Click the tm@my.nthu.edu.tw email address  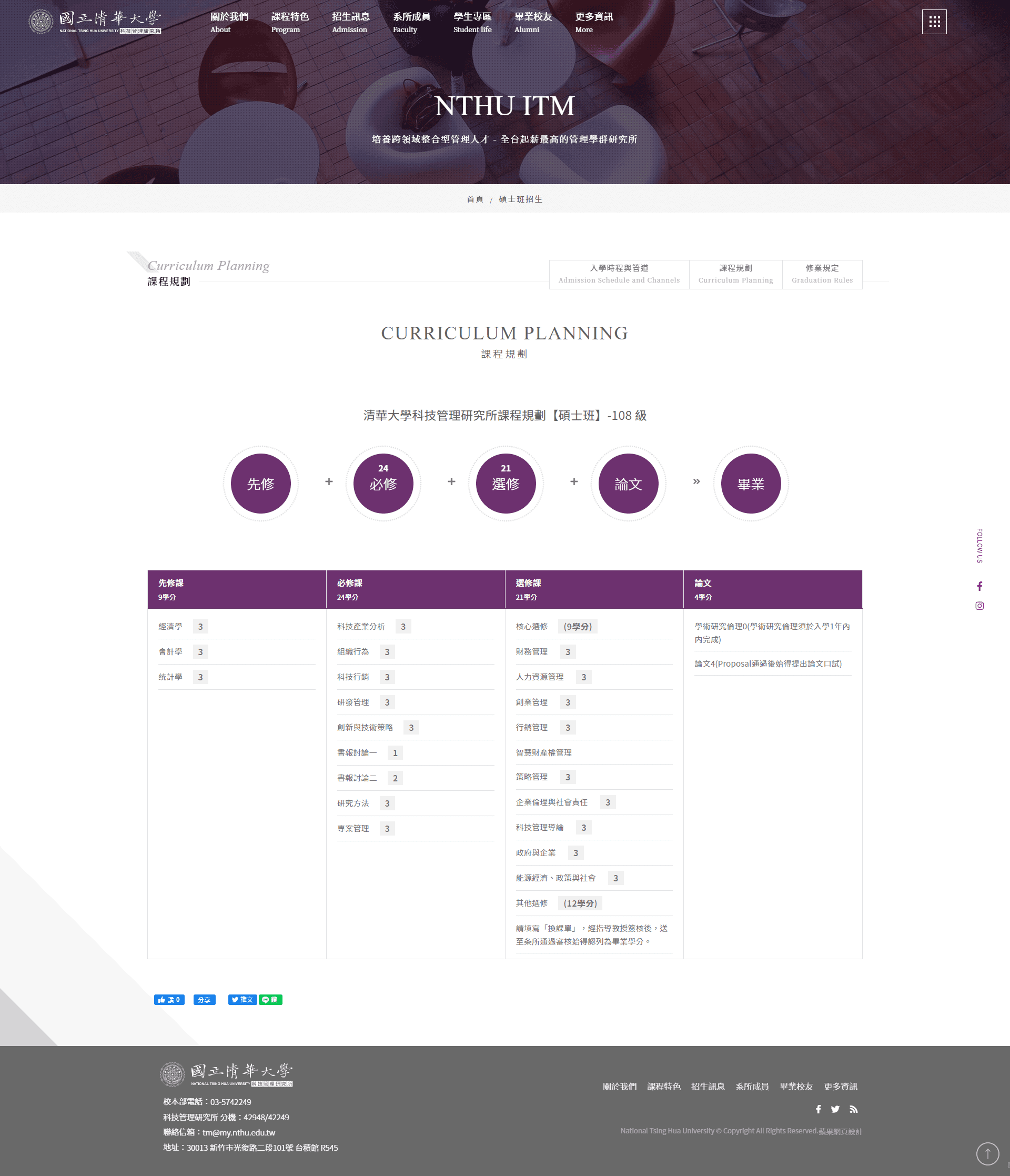click(x=239, y=1132)
